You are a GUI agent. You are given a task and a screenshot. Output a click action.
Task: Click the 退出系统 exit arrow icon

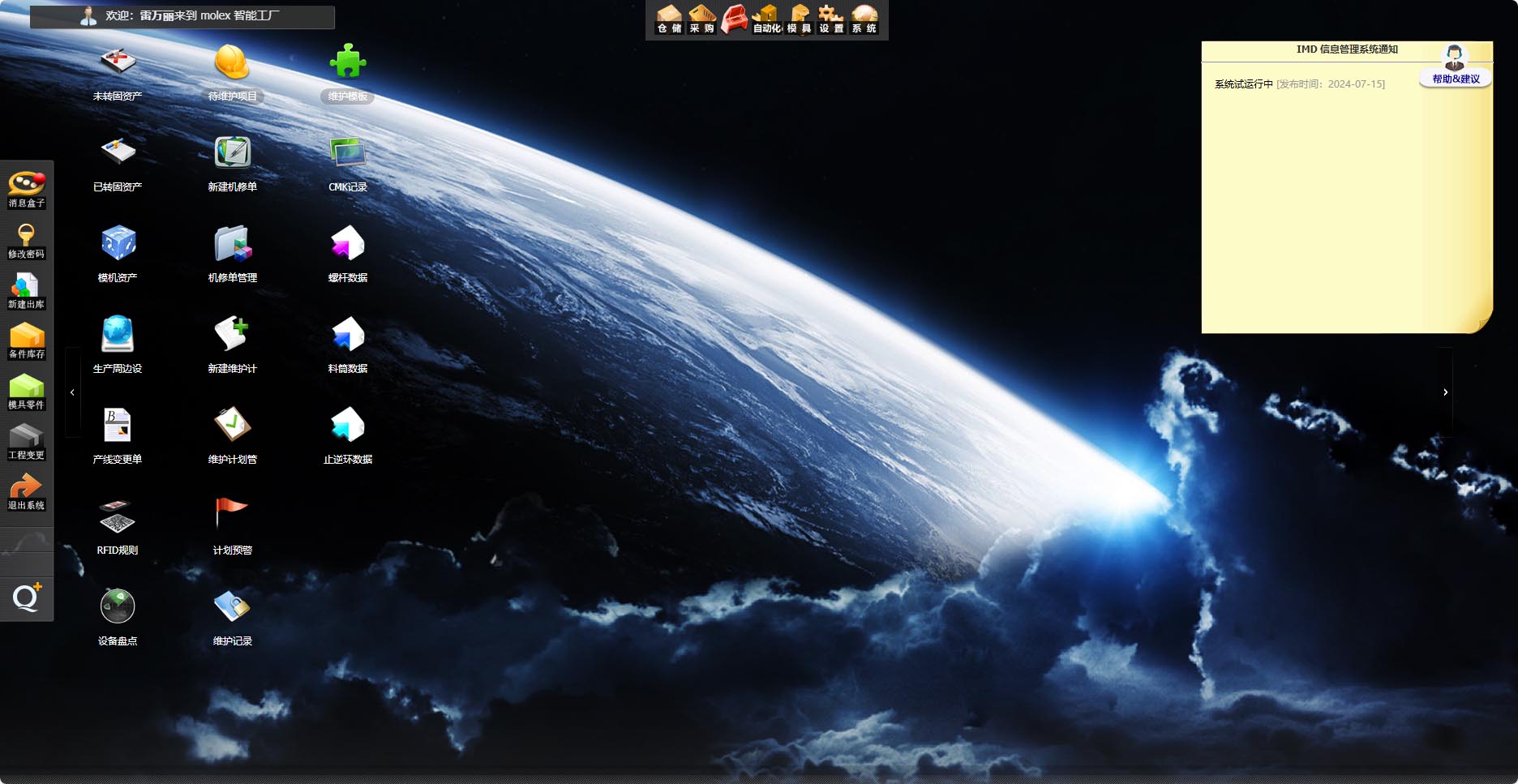coord(26,491)
